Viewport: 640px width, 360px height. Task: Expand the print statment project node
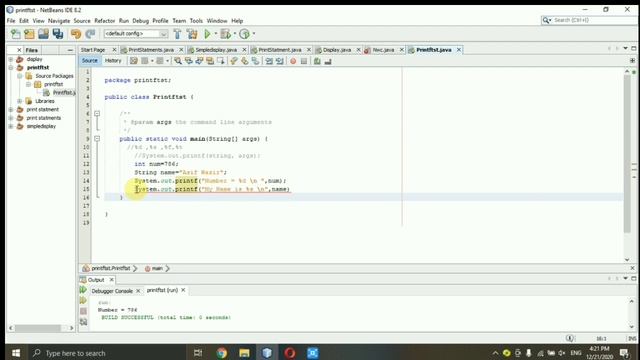coord(11,109)
